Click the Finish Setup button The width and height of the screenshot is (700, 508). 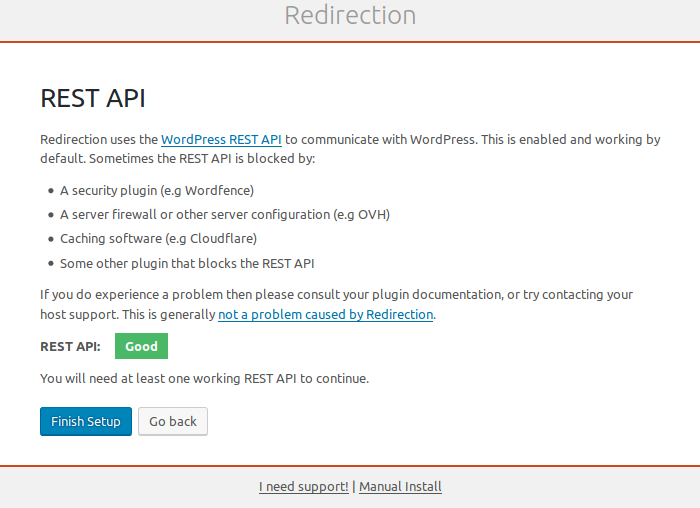[x=85, y=421]
